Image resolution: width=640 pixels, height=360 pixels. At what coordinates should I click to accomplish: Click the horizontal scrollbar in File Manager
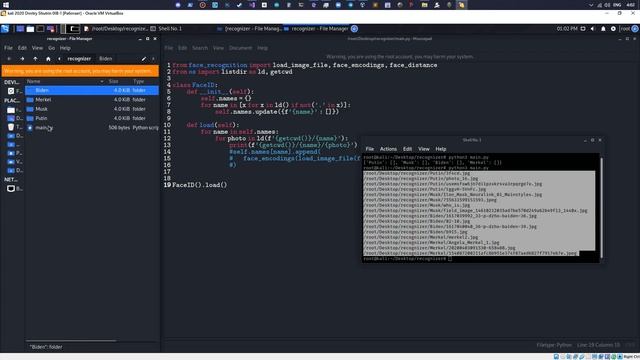pos(71,340)
